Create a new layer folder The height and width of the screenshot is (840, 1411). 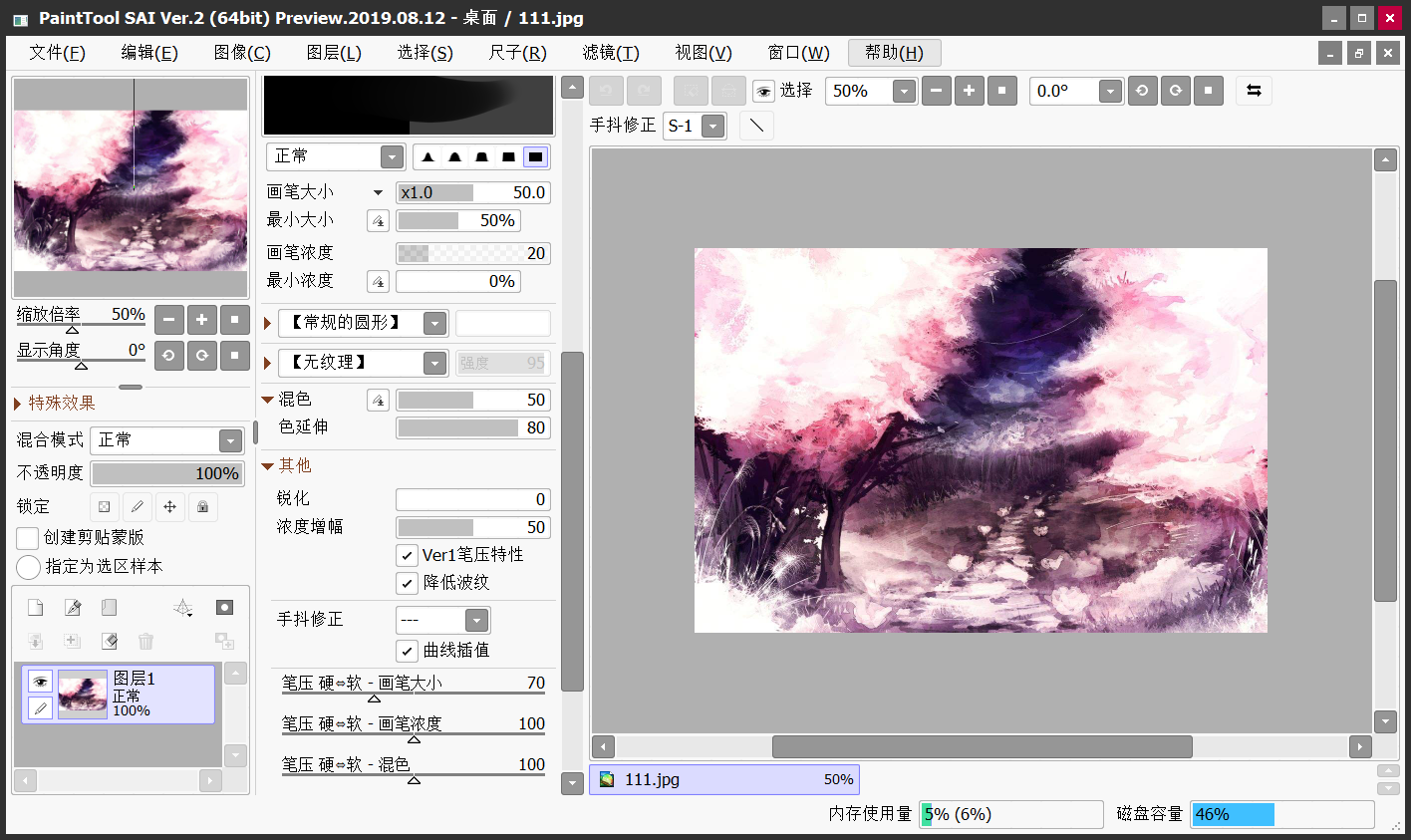point(110,608)
